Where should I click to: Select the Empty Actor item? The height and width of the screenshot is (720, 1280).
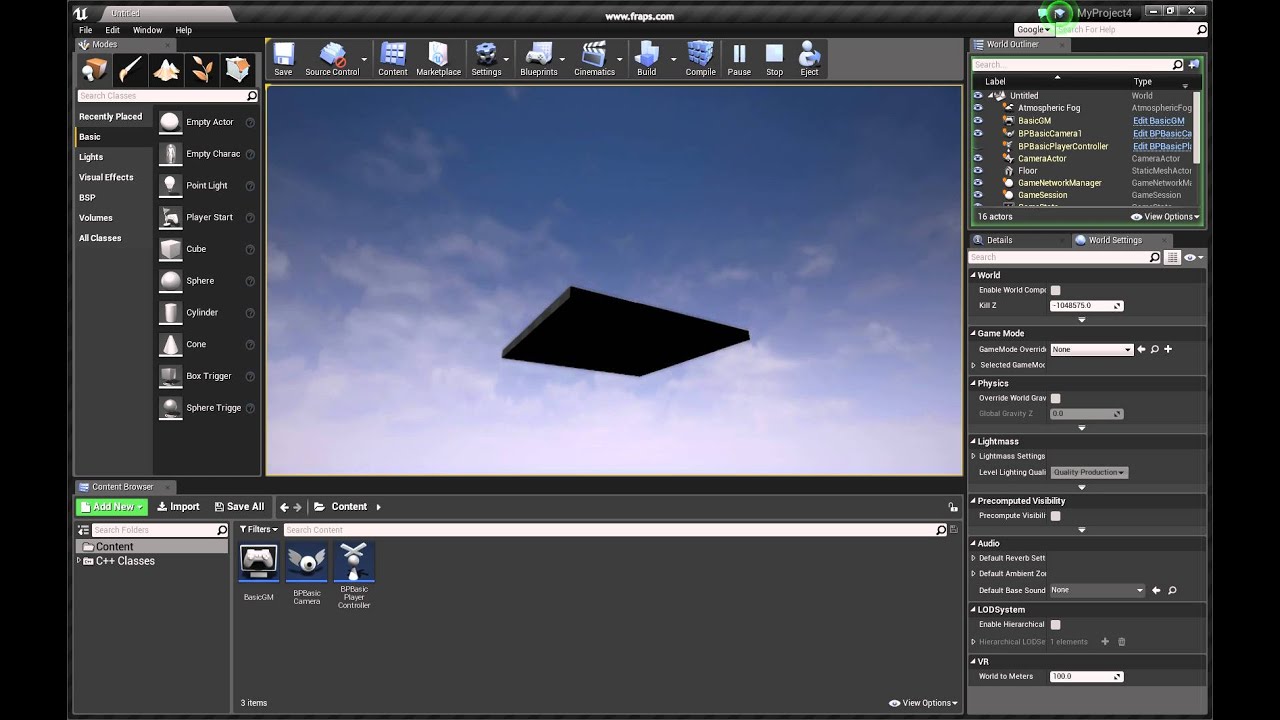tap(207, 122)
